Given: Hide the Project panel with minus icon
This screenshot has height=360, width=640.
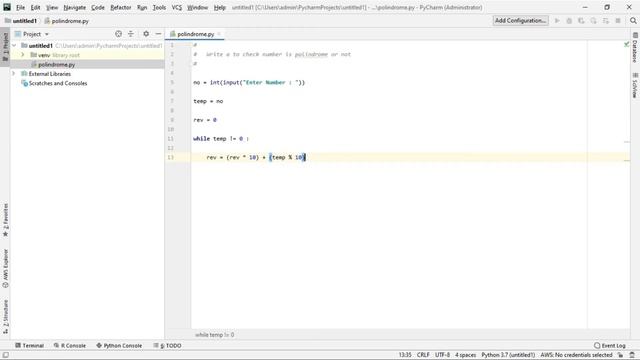Looking at the screenshot, I should (x=158, y=34).
